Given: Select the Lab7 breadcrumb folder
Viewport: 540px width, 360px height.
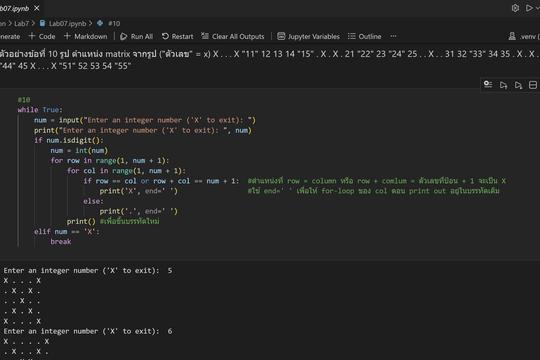Looking at the screenshot, I should [x=21, y=23].
